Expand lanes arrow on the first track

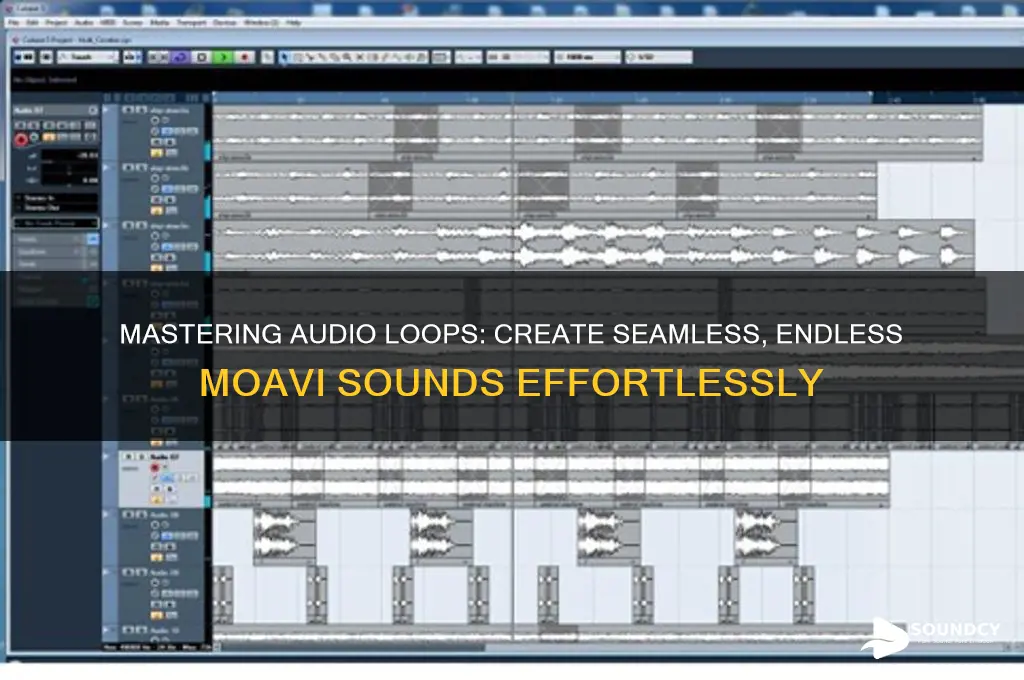click(106, 110)
